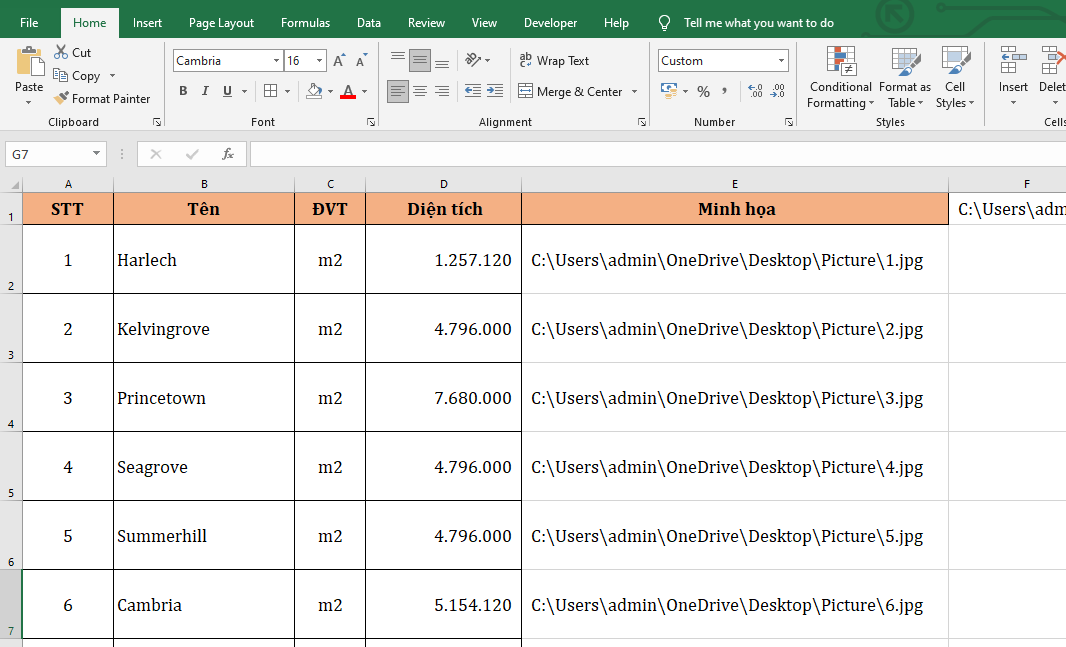
Task: Click the Cut scissors icon
Action: coord(61,52)
